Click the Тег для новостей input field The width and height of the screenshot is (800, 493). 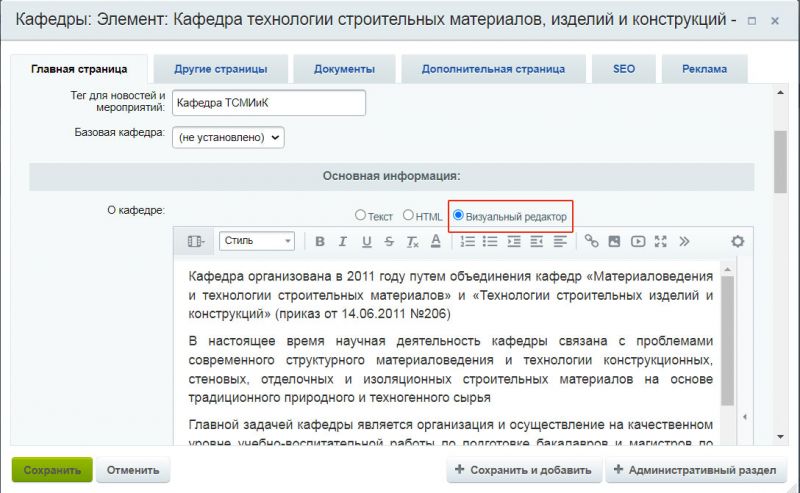(268, 103)
